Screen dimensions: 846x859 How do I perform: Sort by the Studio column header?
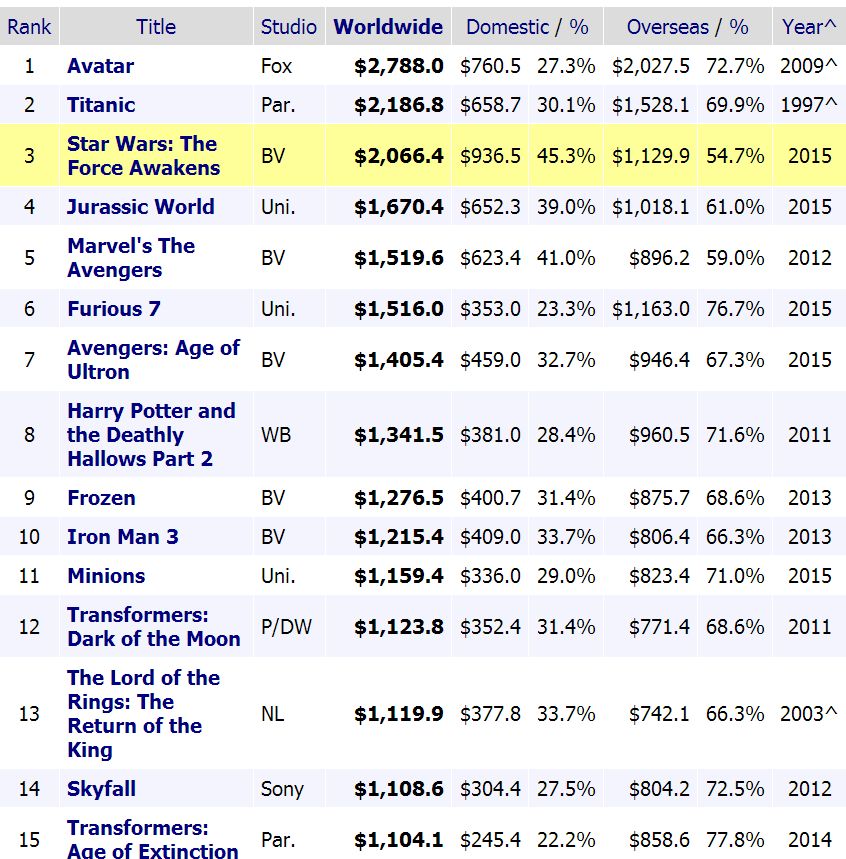(288, 27)
